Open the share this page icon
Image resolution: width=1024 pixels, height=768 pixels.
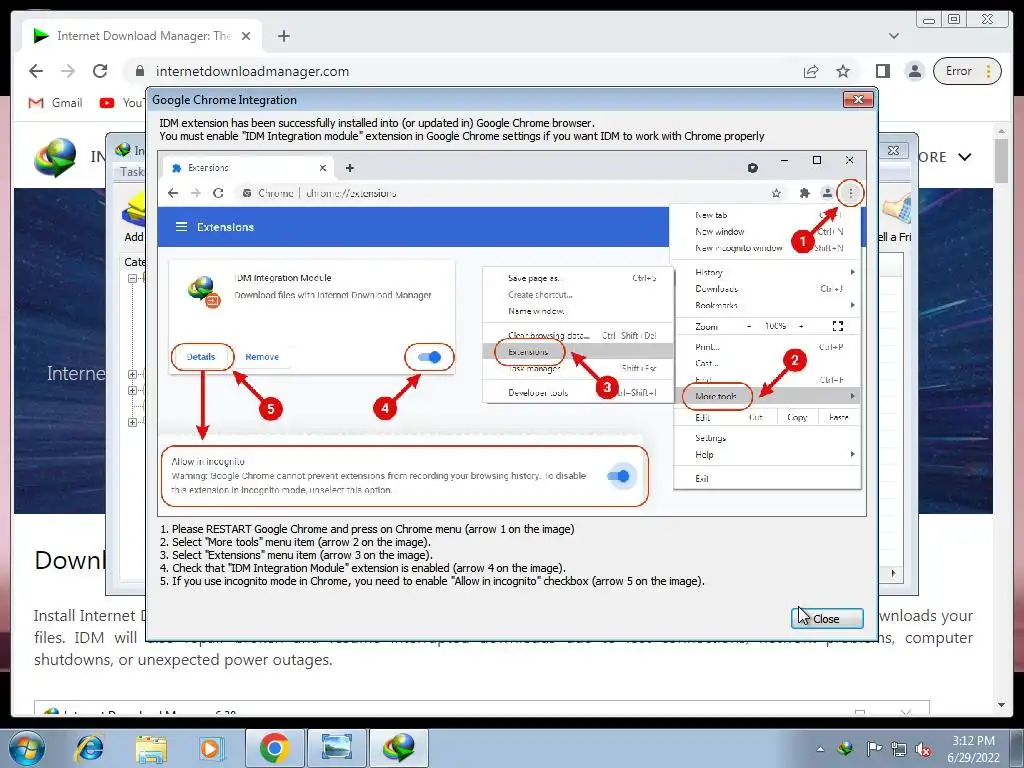tap(810, 71)
